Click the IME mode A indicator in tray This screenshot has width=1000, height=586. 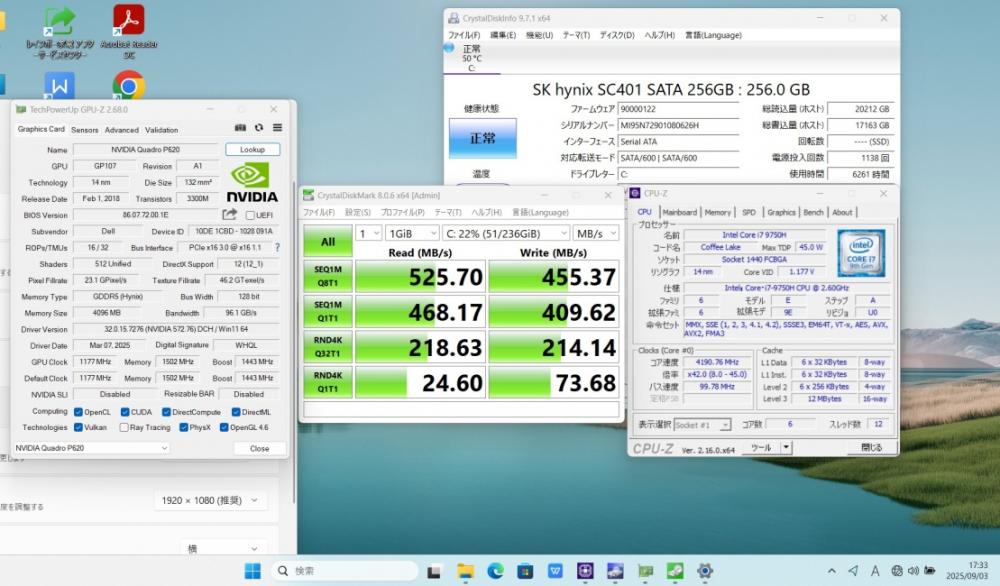[x=875, y=571]
